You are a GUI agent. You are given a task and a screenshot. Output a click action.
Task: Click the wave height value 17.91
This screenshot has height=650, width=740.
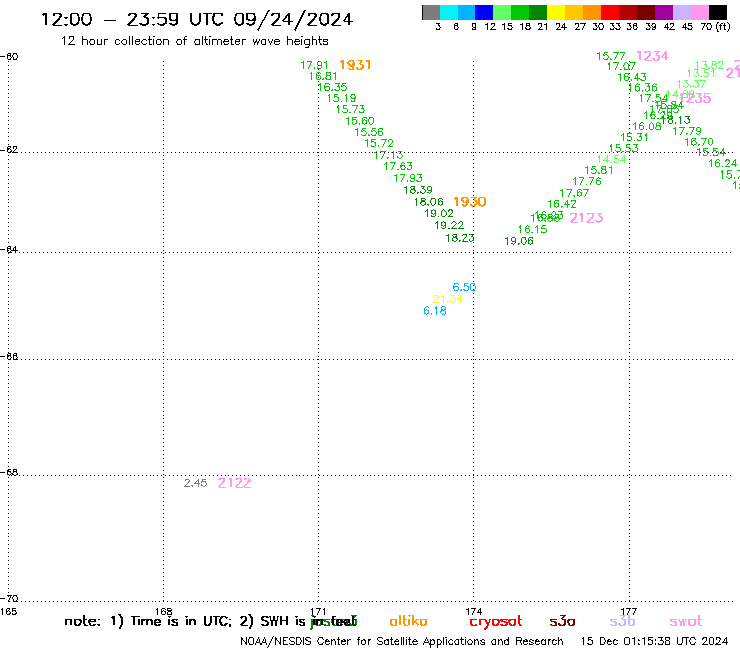tap(314, 66)
